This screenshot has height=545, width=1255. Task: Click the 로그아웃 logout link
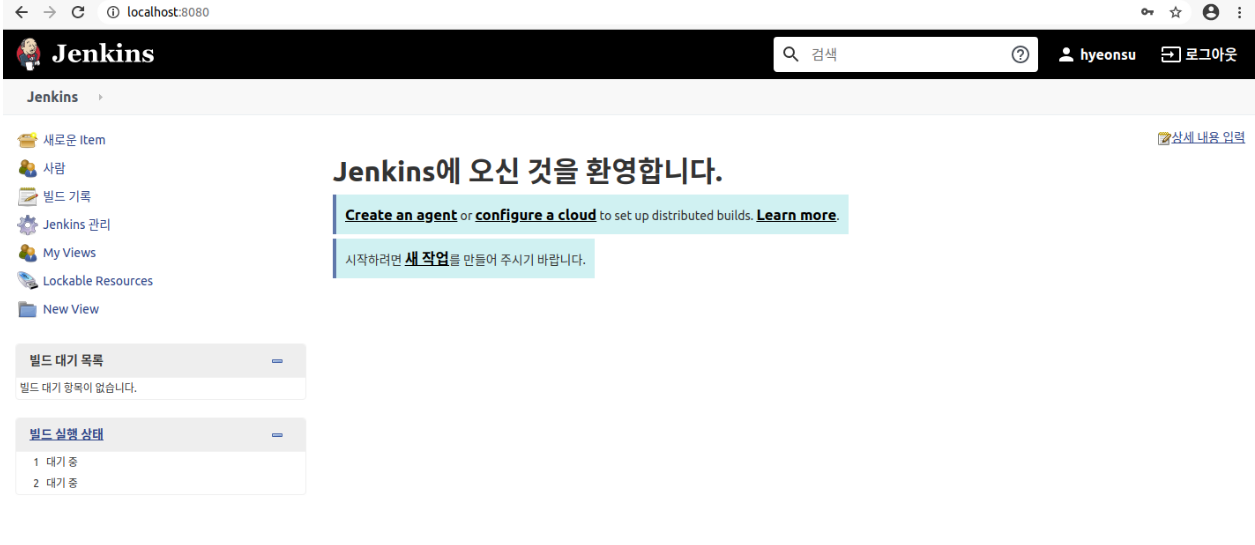[x=1211, y=54]
